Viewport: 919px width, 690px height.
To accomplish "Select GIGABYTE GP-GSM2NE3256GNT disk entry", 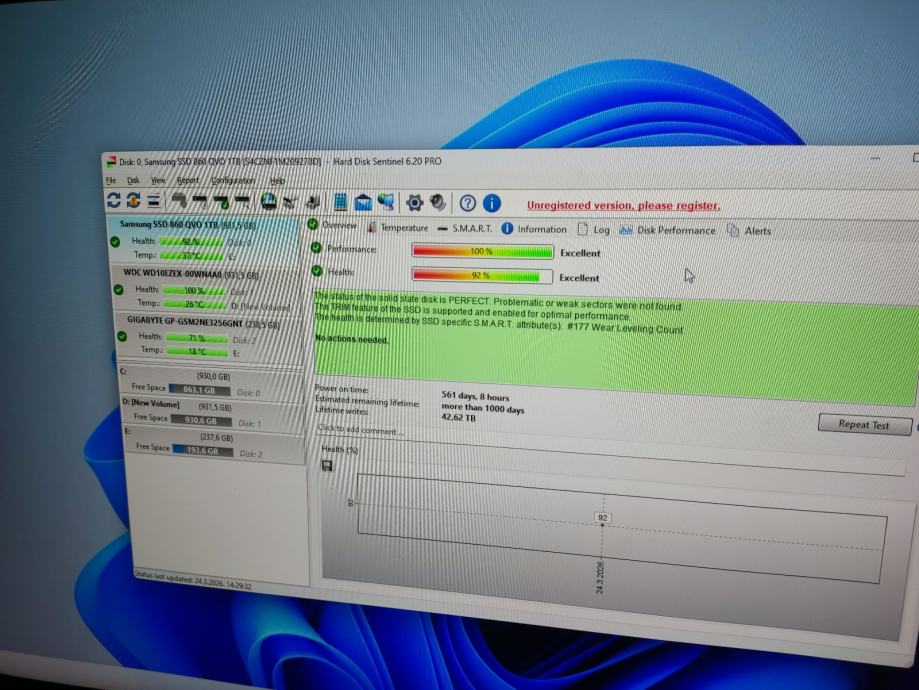I will point(208,336).
